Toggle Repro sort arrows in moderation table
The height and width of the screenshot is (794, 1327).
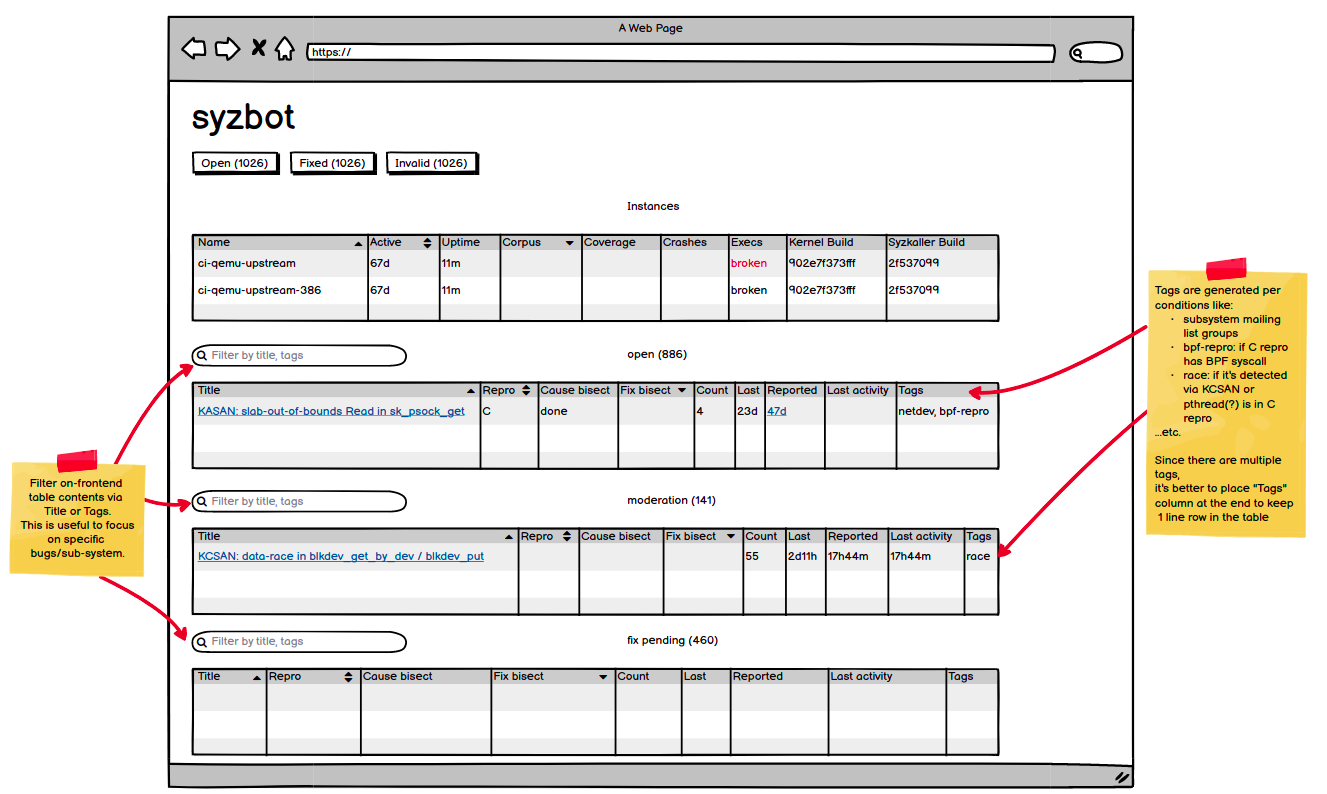(566, 537)
